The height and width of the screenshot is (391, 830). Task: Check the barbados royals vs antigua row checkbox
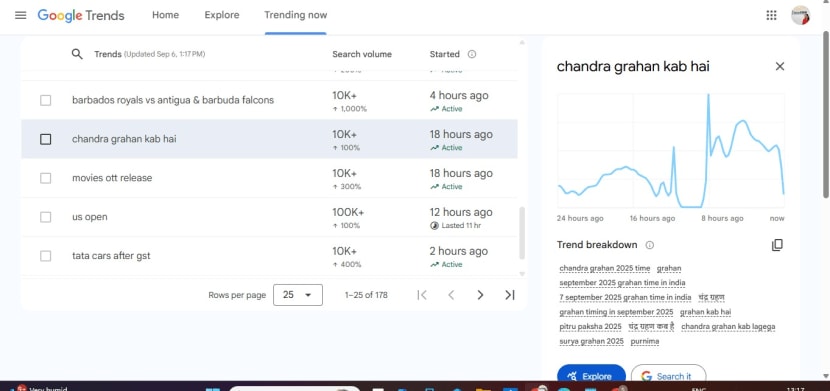coord(46,100)
